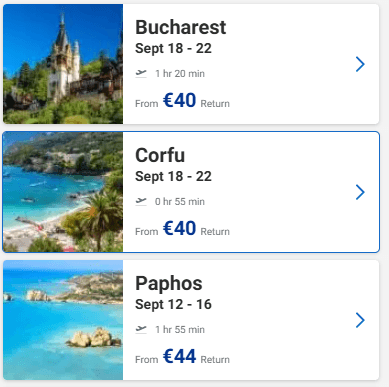Click Bucharest's €40 return price
This screenshot has height=387, width=389.
tap(179, 100)
